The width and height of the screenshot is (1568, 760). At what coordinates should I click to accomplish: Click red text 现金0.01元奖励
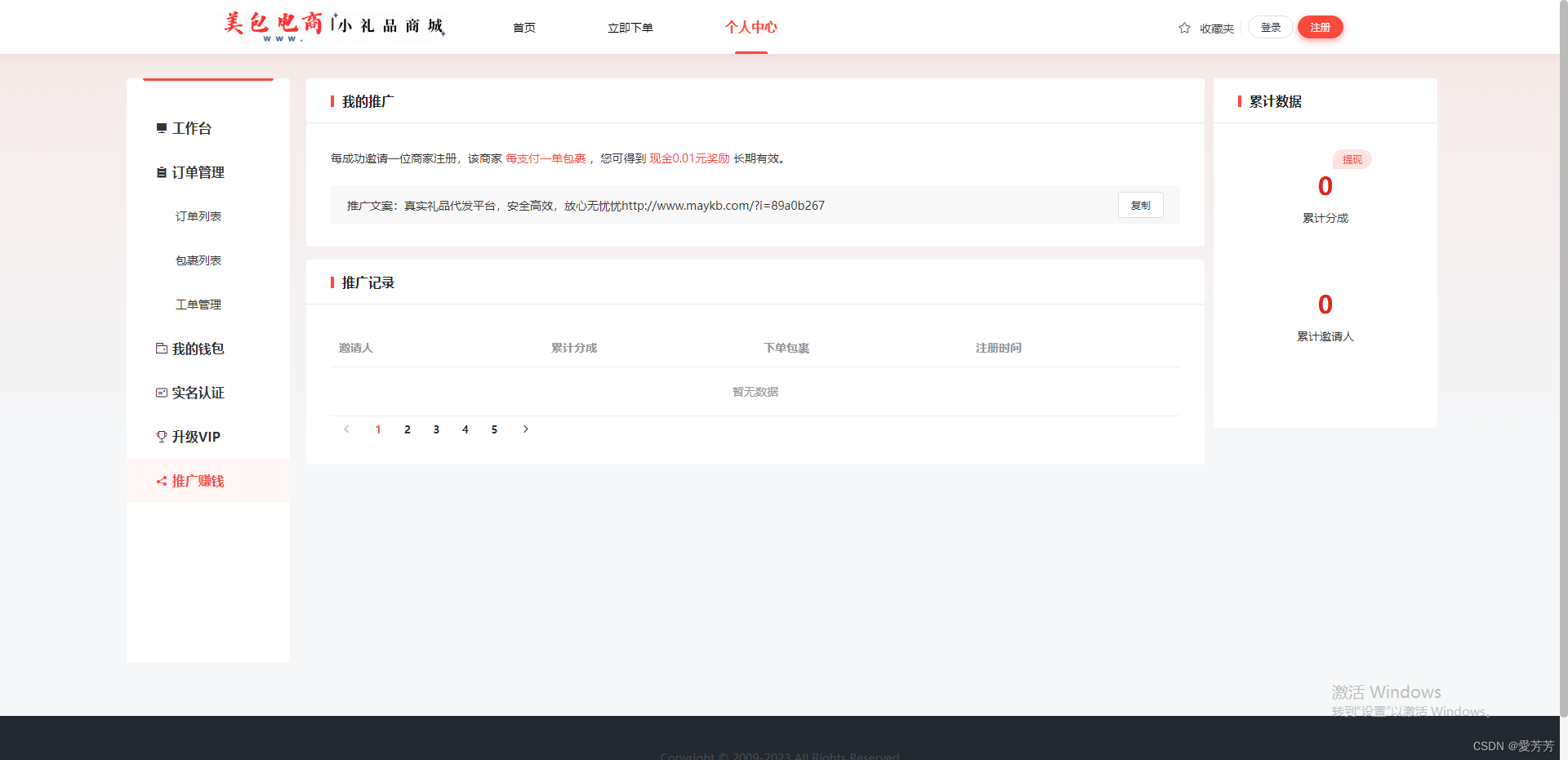point(689,158)
